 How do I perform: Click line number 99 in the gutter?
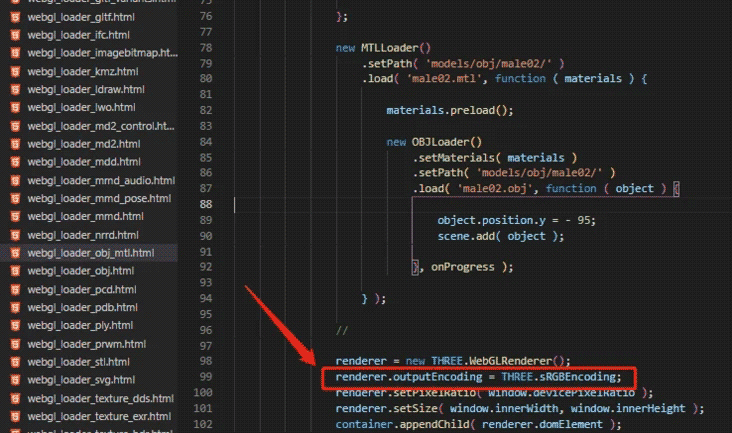point(206,377)
